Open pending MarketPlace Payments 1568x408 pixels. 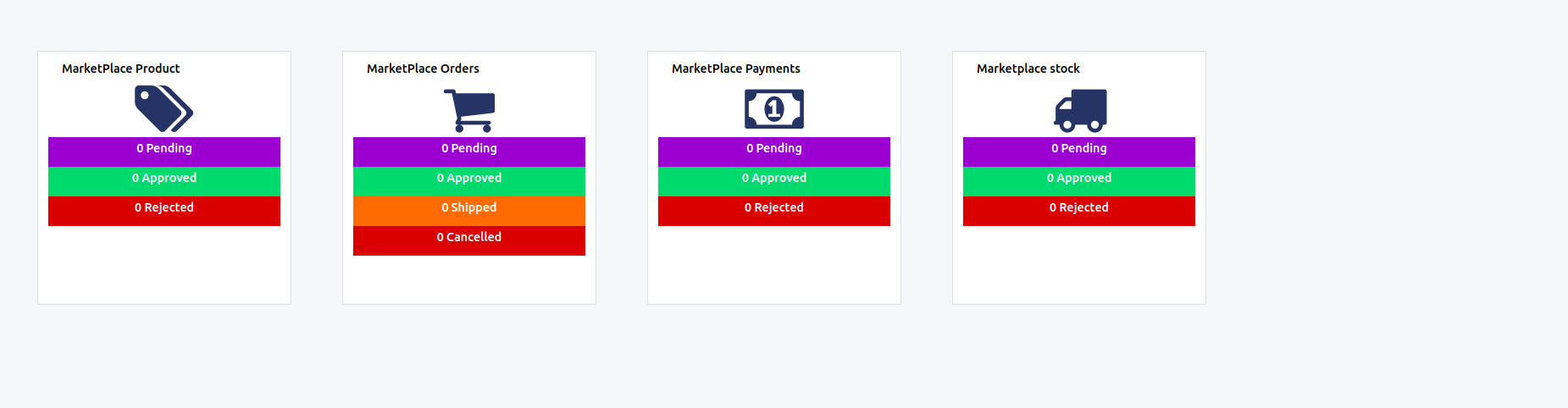774,149
